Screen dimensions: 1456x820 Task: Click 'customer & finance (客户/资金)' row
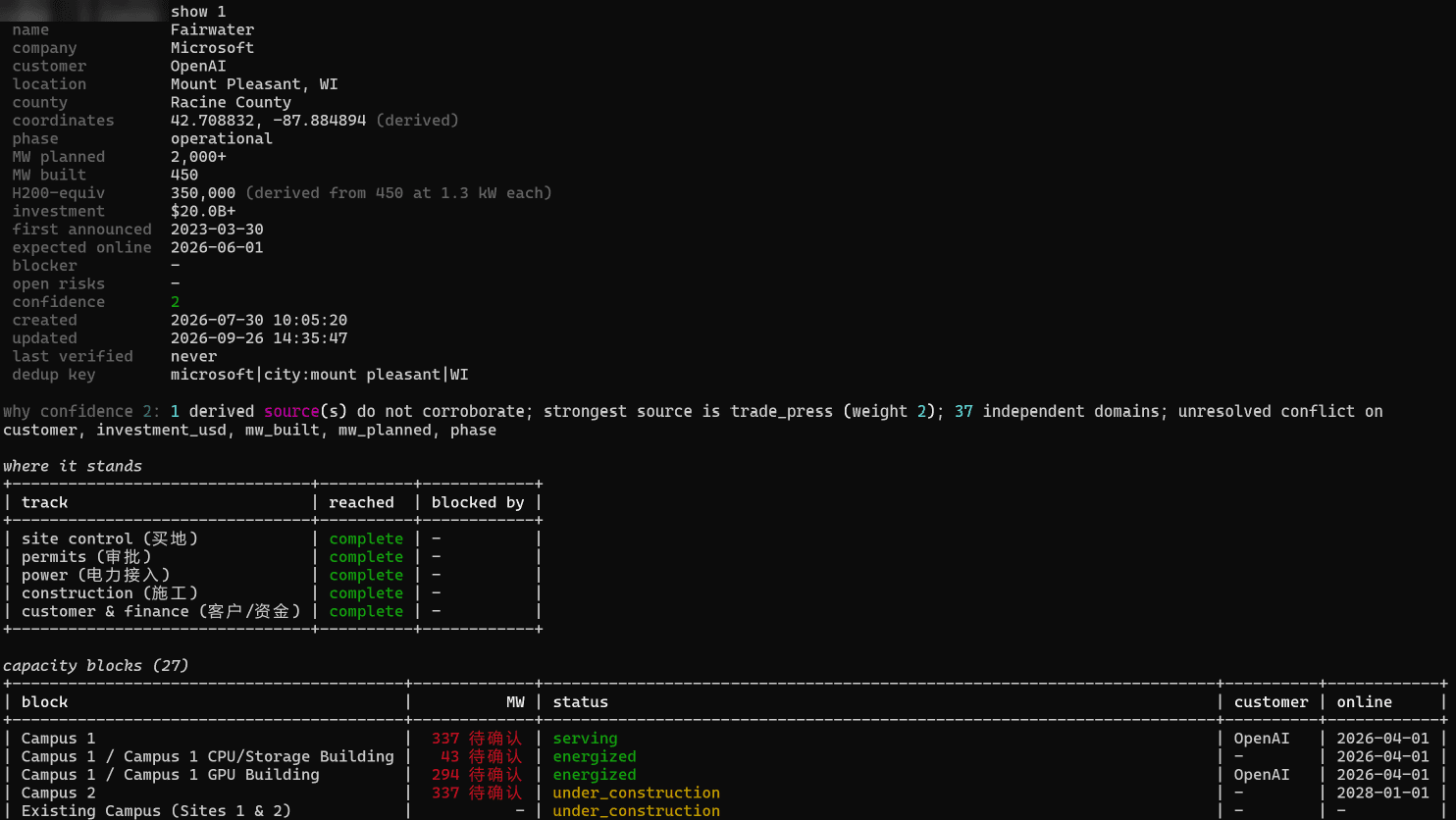(162, 611)
